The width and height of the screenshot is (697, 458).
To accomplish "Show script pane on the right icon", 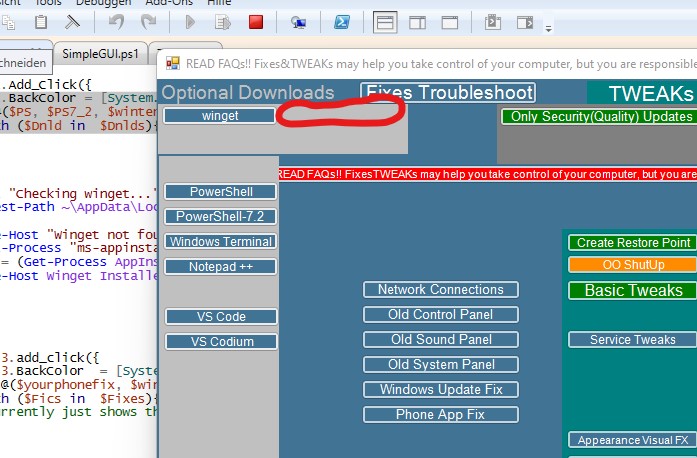I will (x=417, y=22).
